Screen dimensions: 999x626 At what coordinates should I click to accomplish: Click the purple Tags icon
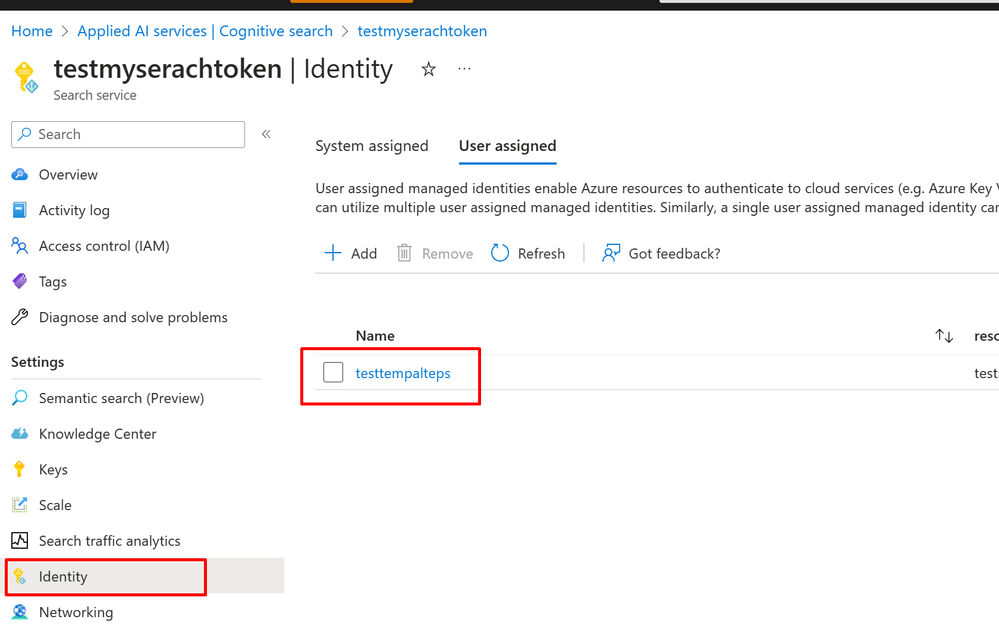[20, 281]
